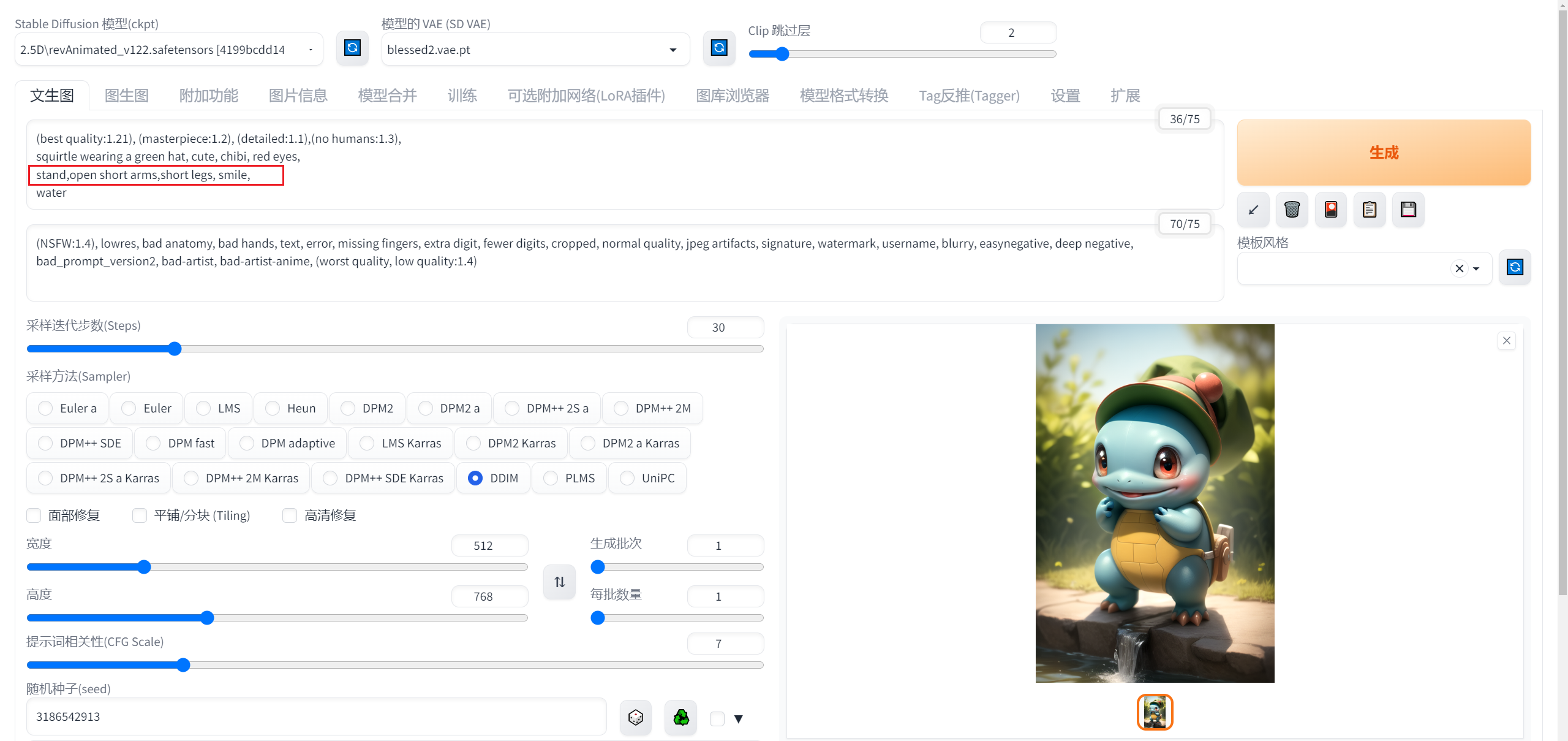Choose the UniPC sampler option
1568x741 pixels.
pyautogui.click(x=647, y=478)
